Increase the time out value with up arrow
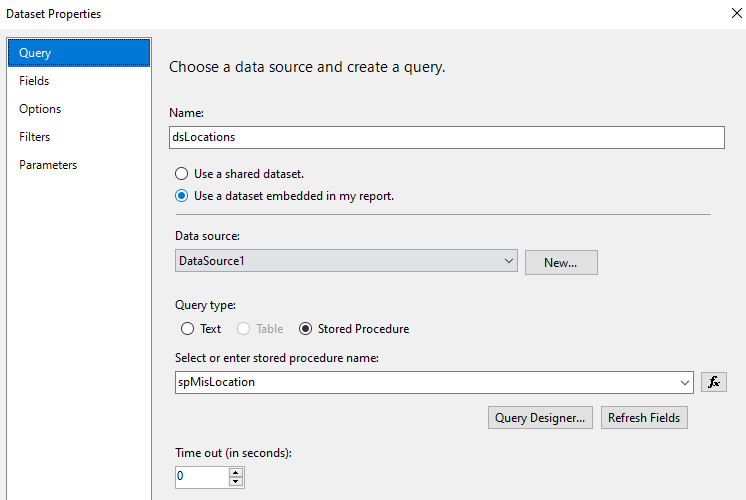Screen dimensions: 746x500 coord(236,472)
